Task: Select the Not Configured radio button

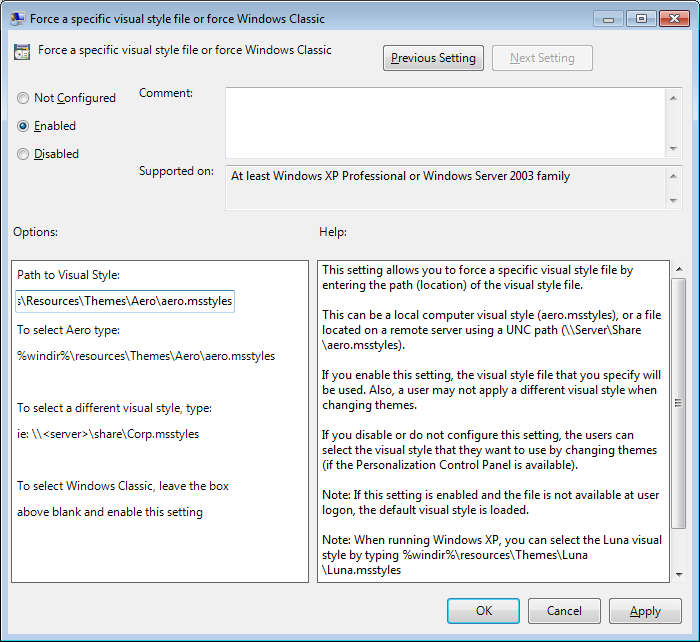Action: 23,98
